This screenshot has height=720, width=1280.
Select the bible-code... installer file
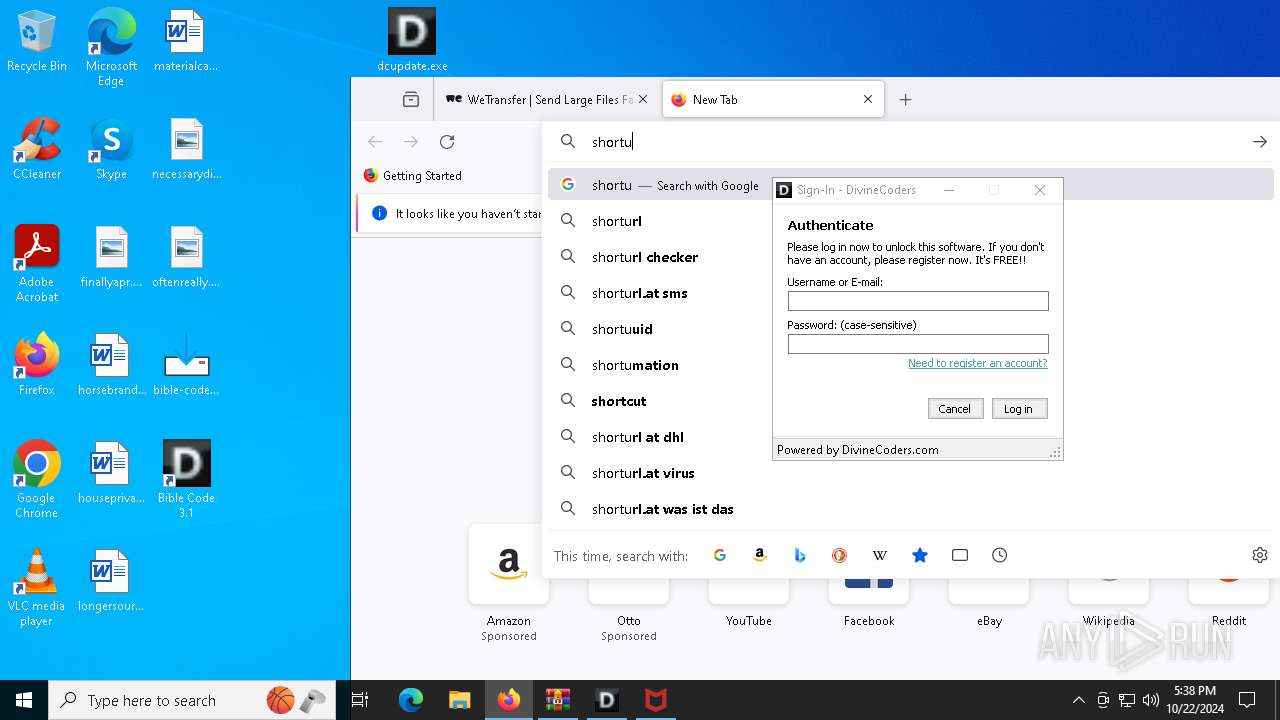[x=186, y=366]
